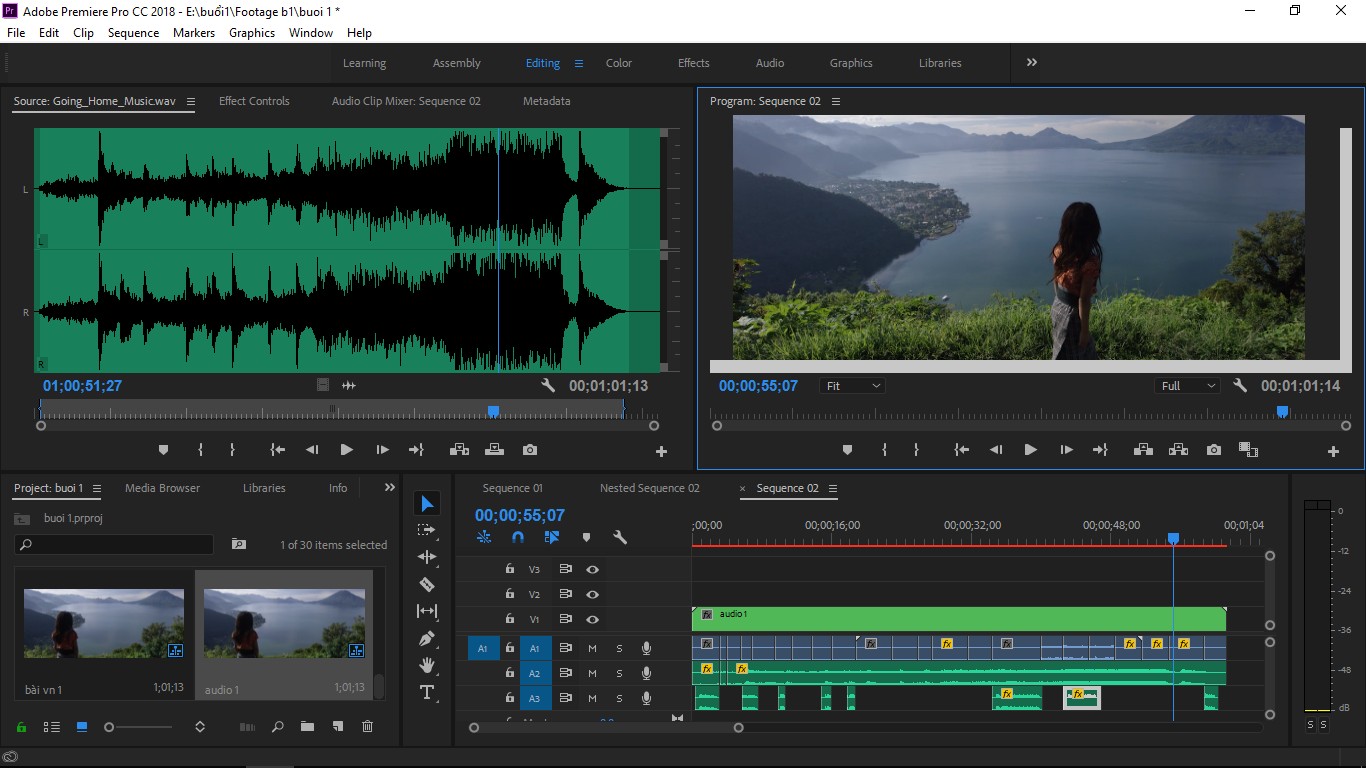Select the bài vn 1 thumbnail

point(104,623)
